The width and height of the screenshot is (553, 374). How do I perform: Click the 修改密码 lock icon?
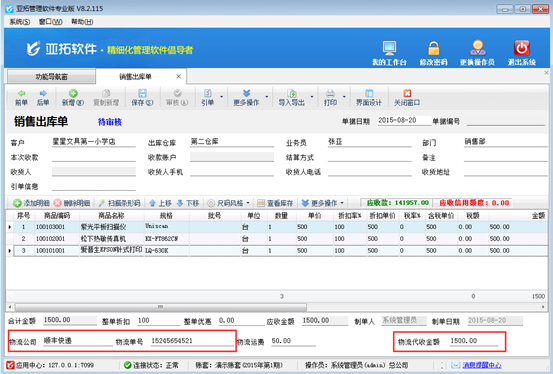click(433, 48)
